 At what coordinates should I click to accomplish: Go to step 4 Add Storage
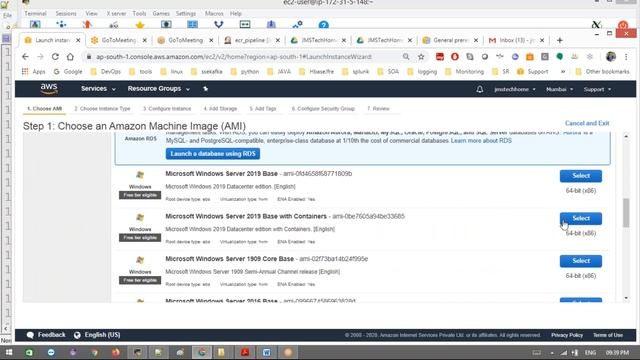pos(220,109)
